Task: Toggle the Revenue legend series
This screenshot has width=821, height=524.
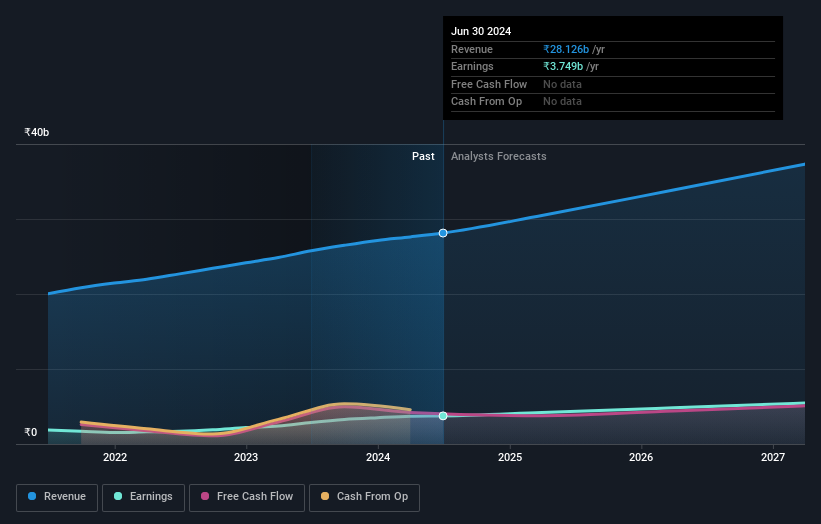Action: pyautogui.click(x=57, y=497)
